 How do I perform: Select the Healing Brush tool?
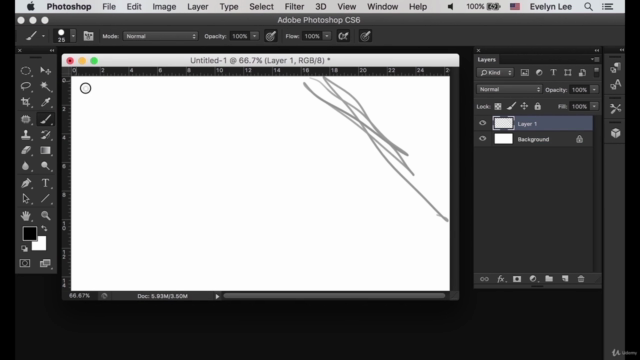pyautogui.click(x=26, y=119)
